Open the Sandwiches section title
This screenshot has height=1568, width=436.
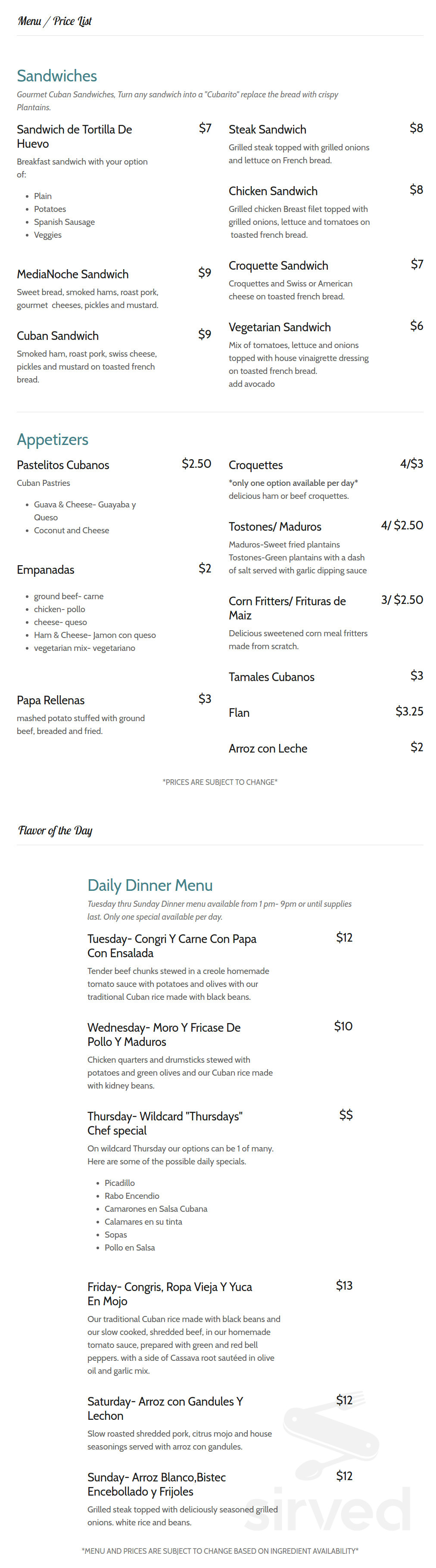coord(56,75)
